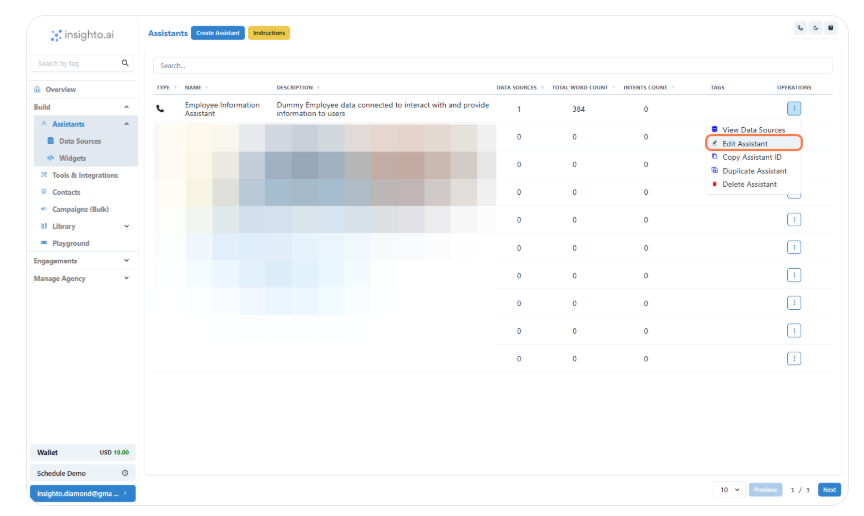Choose Edit Assistant in the context menu
The image size is (864, 516).
point(753,143)
